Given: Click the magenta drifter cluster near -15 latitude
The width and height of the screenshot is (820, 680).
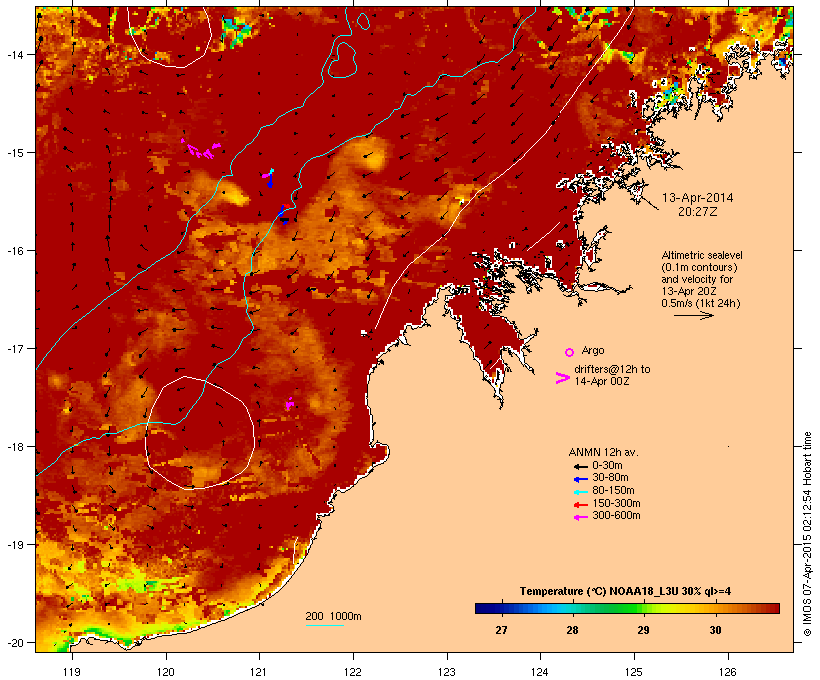Looking at the screenshot, I should click(201, 149).
